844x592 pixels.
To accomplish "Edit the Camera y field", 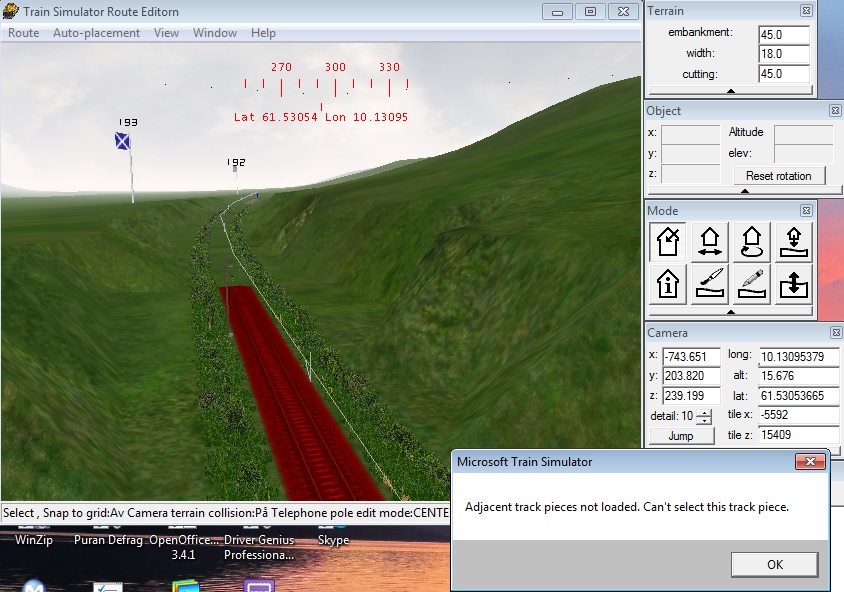I will click(691, 376).
